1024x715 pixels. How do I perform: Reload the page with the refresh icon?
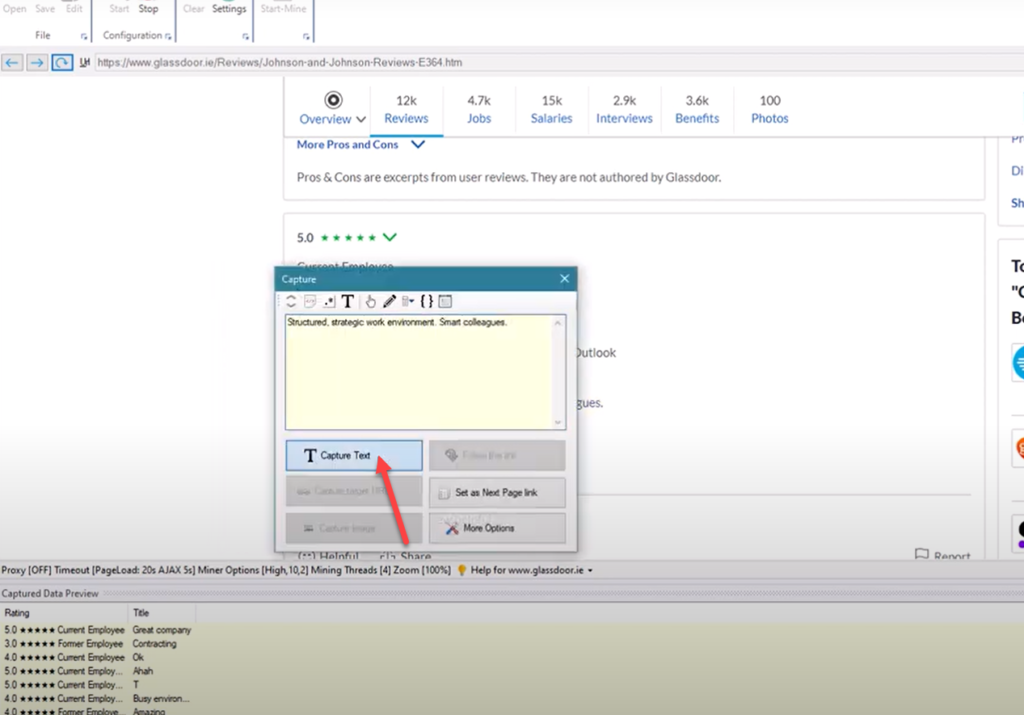pyautogui.click(x=62, y=62)
